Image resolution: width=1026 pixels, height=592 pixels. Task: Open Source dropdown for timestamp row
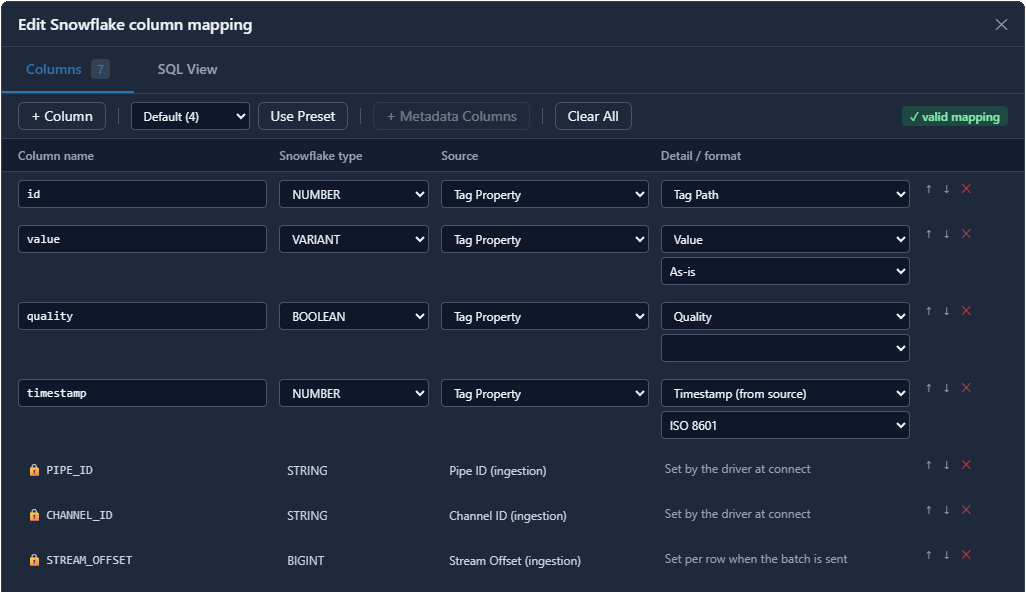[x=545, y=393]
